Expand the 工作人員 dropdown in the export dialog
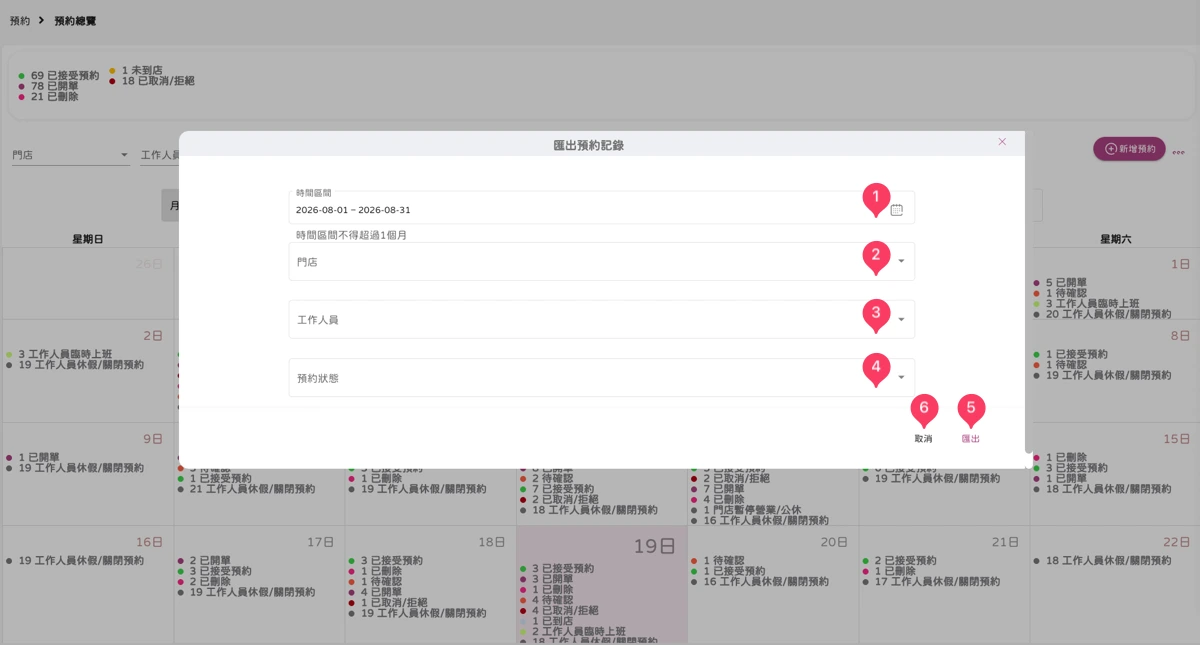The image size is (1200, 645). [601, 320]
